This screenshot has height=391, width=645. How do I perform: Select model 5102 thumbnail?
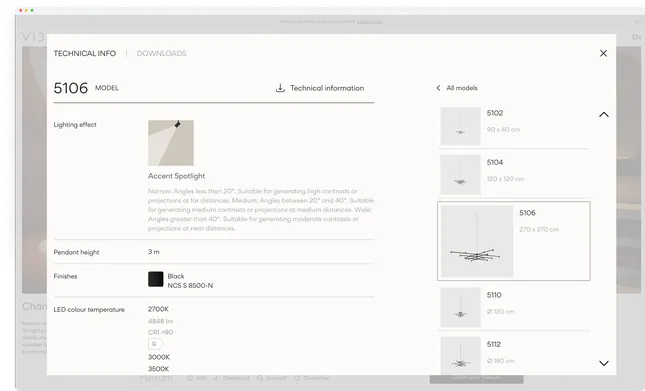click(460, 126)
